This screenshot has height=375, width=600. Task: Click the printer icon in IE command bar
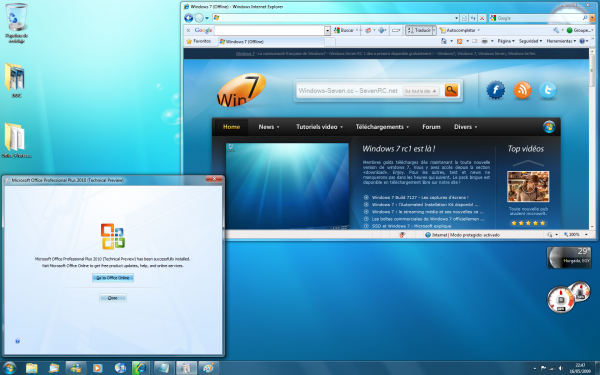pos(484,41)
